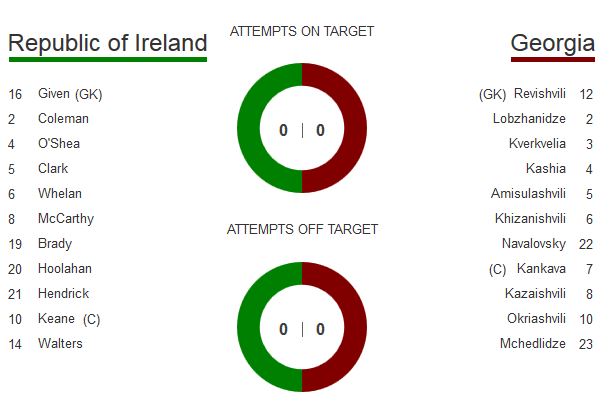Click on Mchedlidze, number 23
Image resolution: width=609 pixels, height=418 pixels.
point(532,344)
